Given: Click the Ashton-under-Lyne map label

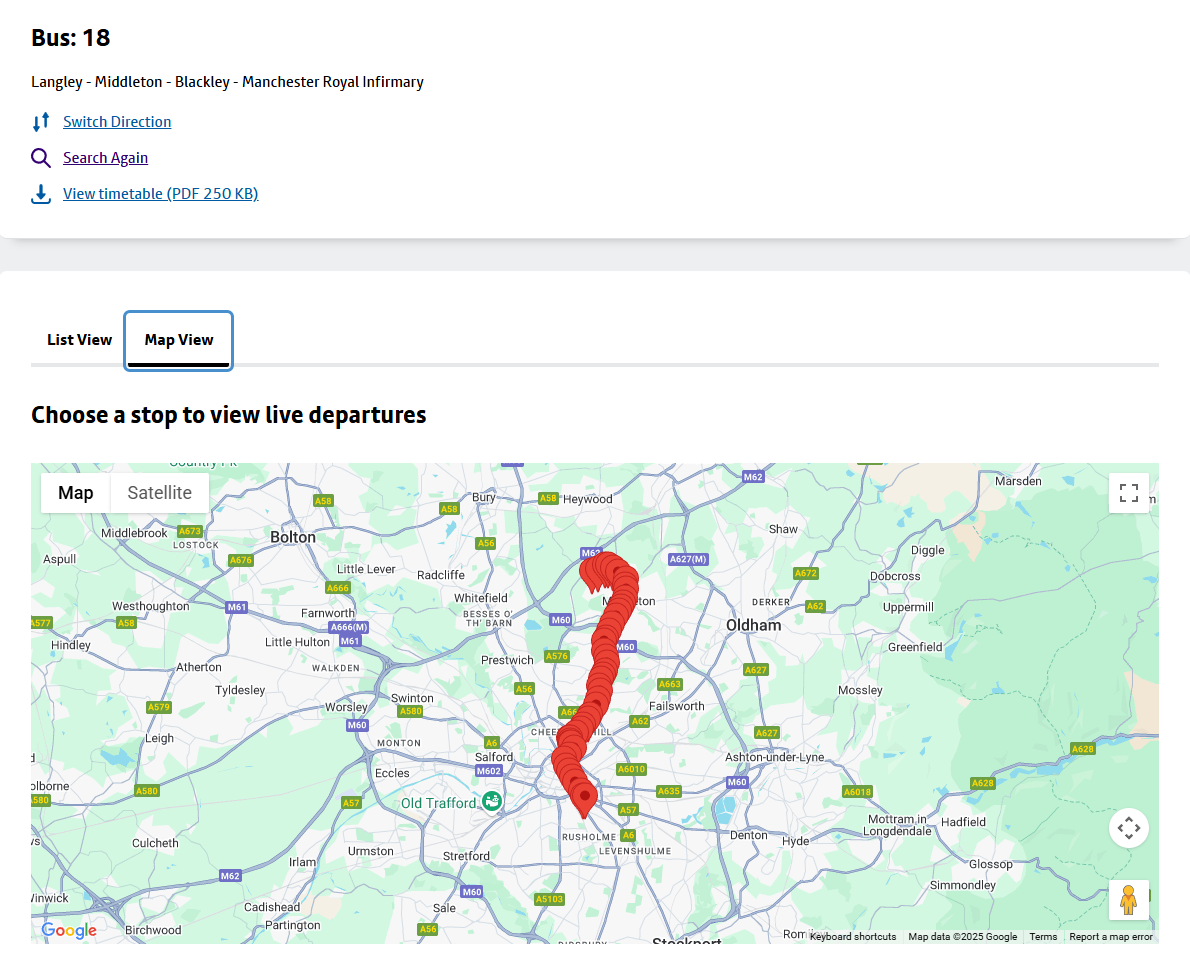Looking at the screenshot, I should [x=774, y=757].
